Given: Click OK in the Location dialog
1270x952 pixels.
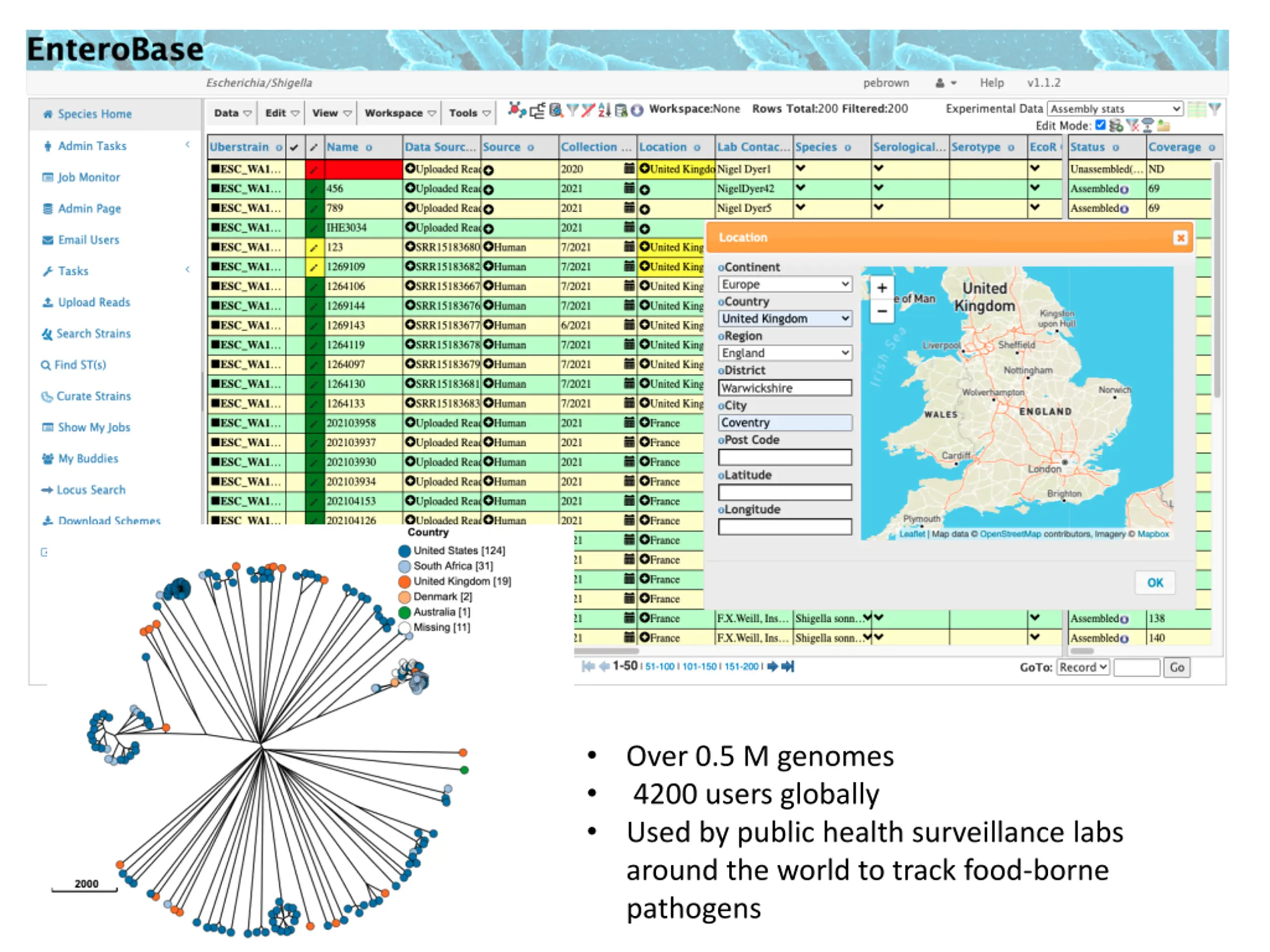Looking at the screenshot, I should pos(1154,583).
